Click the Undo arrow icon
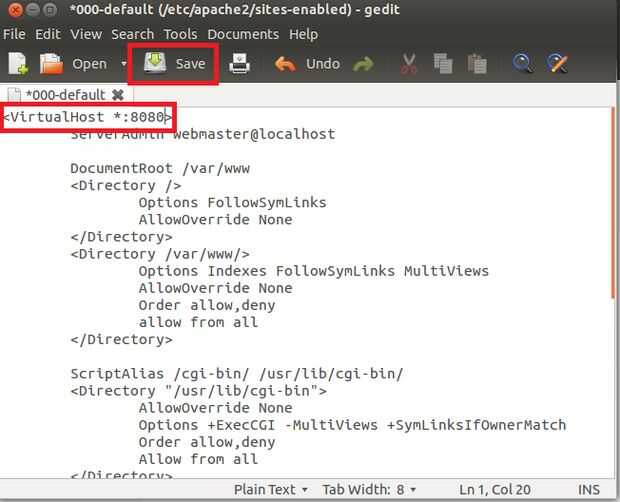The image size is (620, 502). (x=285, y=64)
